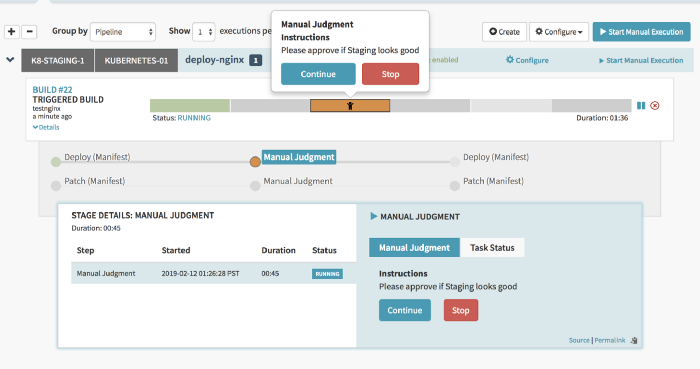This screenshot has width=700, height=369.
Task: Click the red Stop button in stage details
Action: pyautogui.click(x=461, y=310)
